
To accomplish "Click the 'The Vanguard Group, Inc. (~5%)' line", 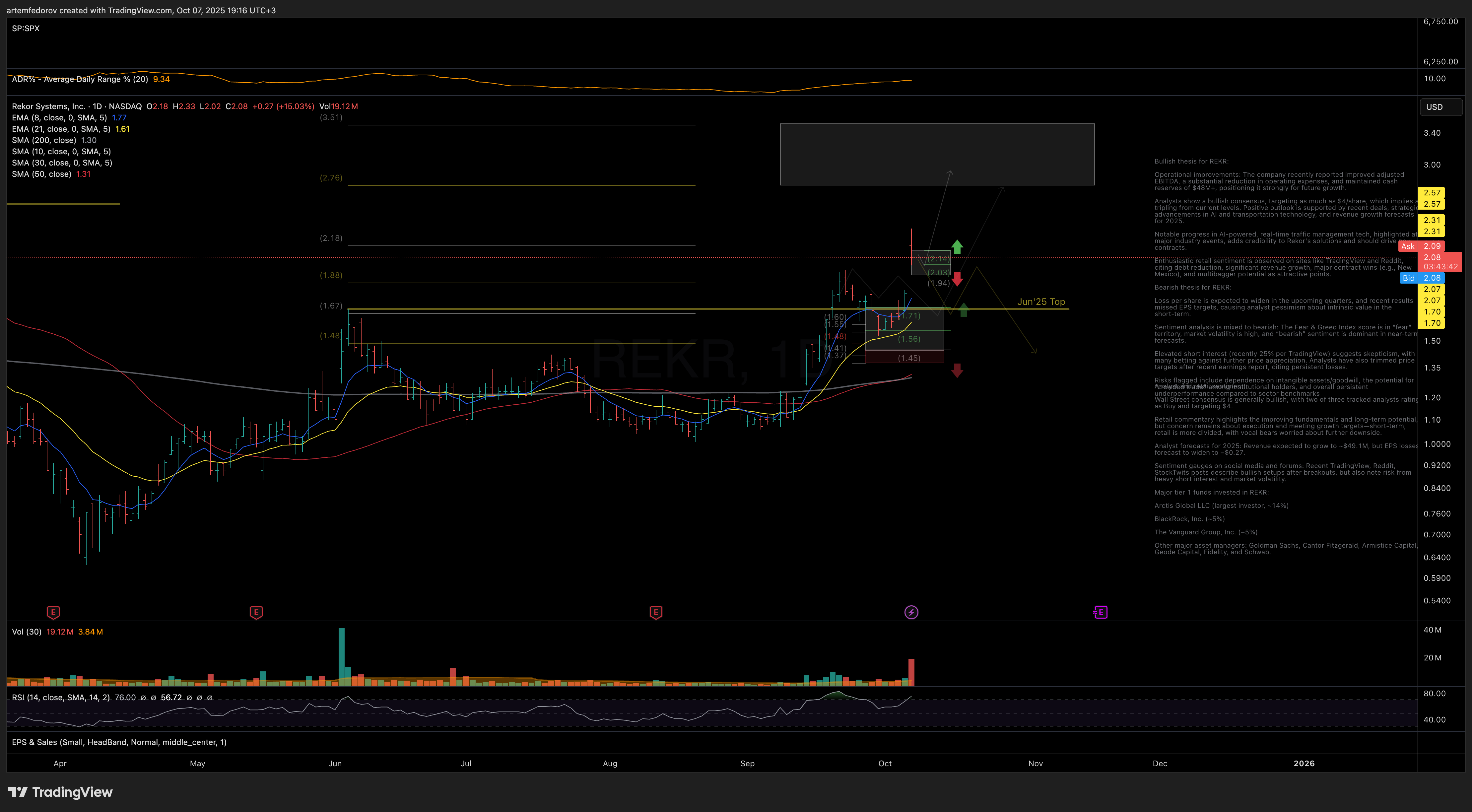I will pyautogui.click(x=1206, y=532).
